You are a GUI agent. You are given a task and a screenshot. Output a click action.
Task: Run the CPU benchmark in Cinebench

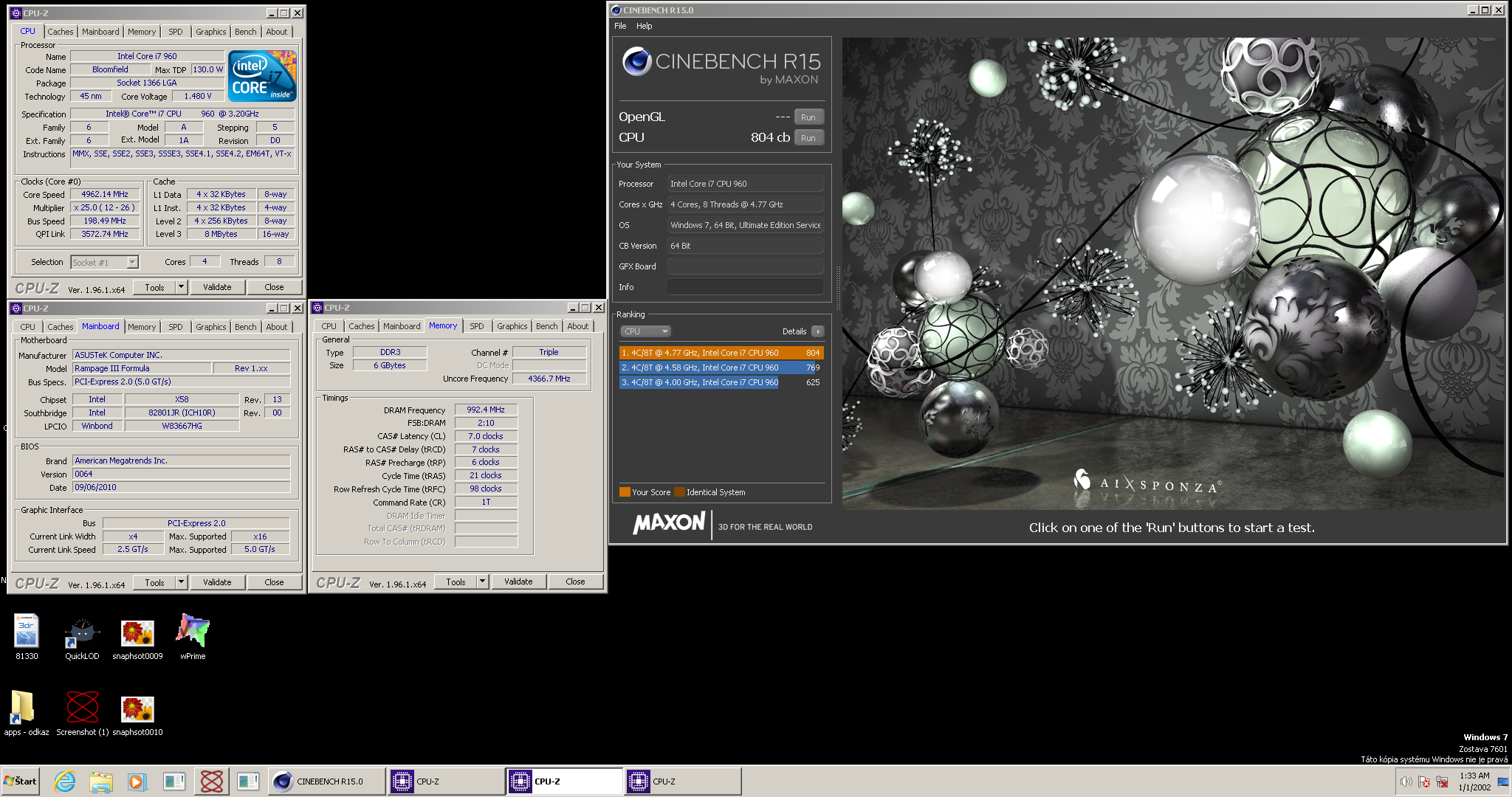tap(808, 138)
